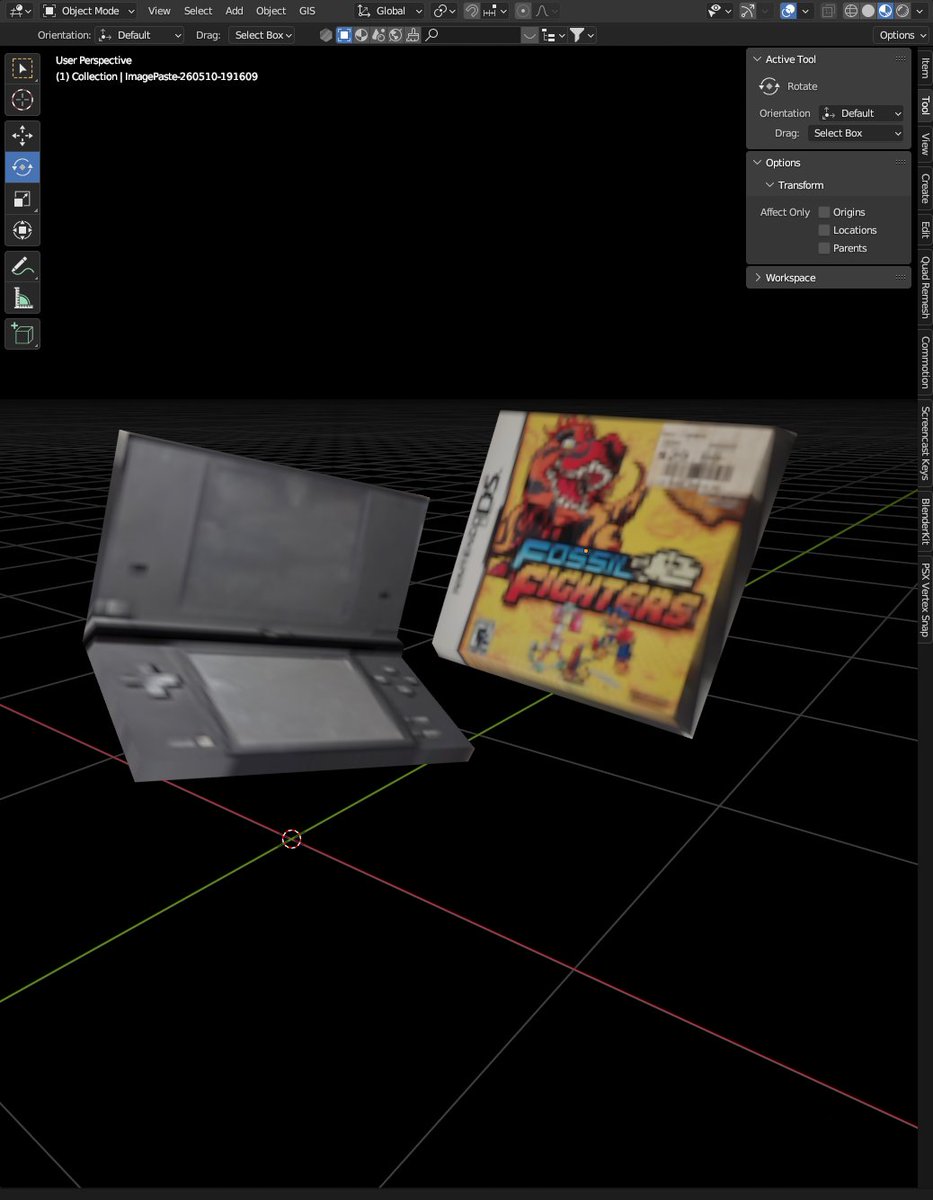
Task: Enable Affect Only Parents checkbox
Action: [x=824, y=248]
